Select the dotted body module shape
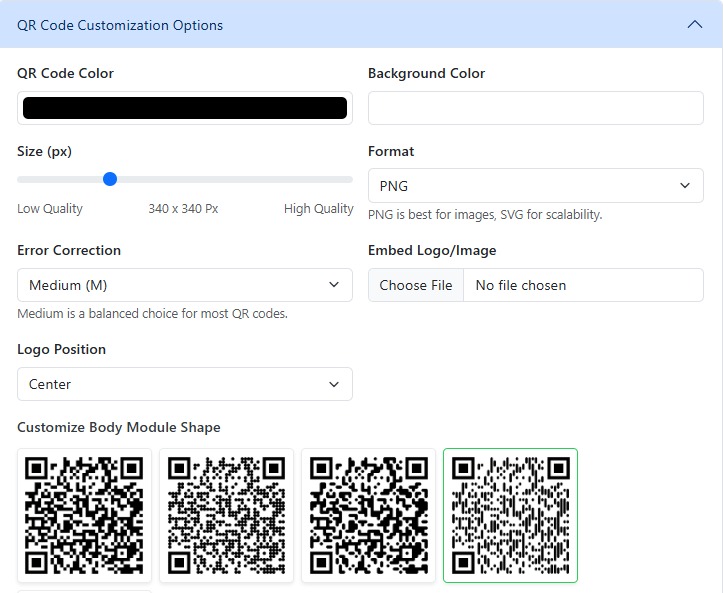The width and height of the screenshot is (723, 593). pyautogui.click(x=226, y=516)
